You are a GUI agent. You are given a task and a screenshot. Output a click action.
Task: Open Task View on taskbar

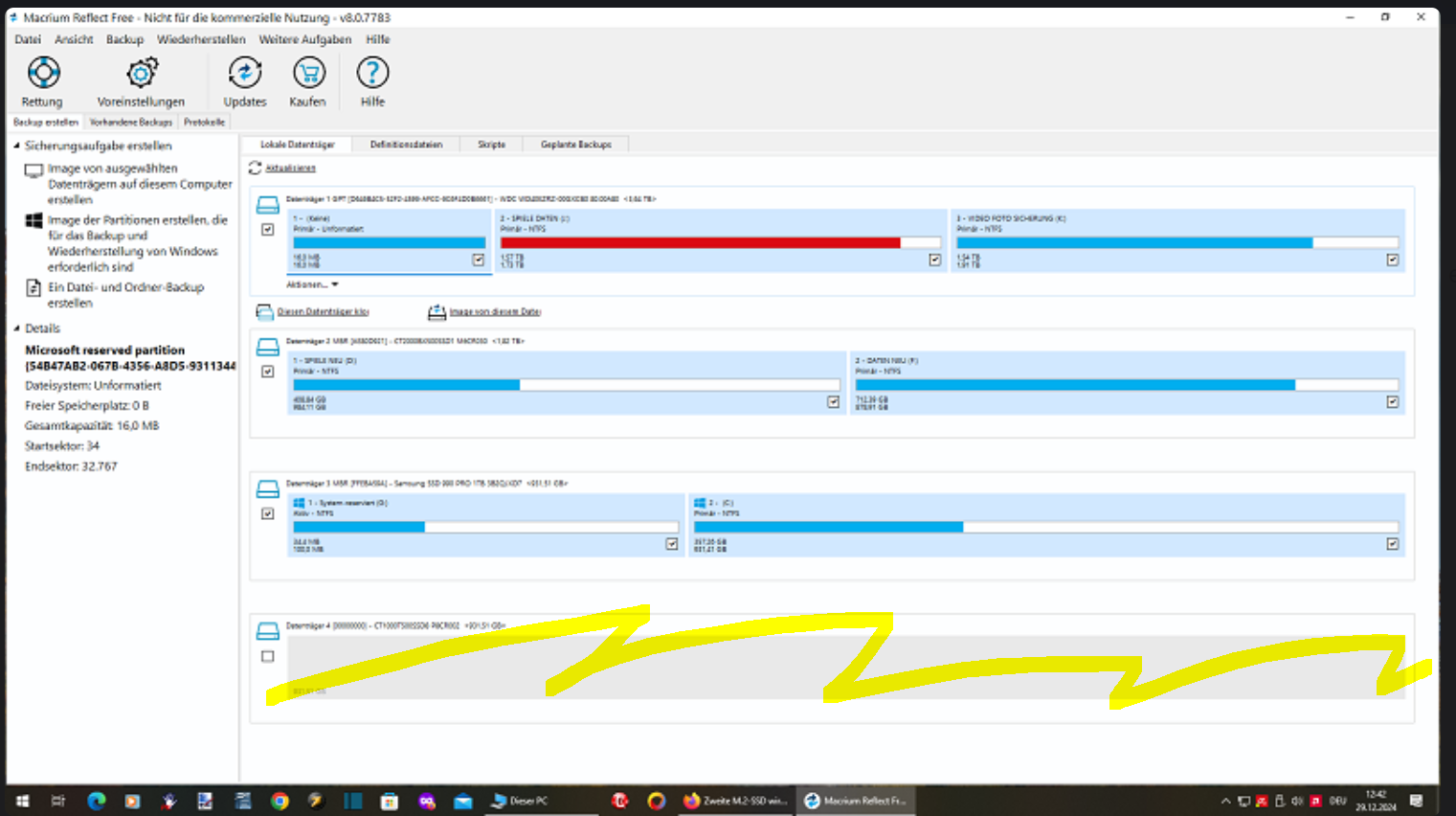coord(58,801)
